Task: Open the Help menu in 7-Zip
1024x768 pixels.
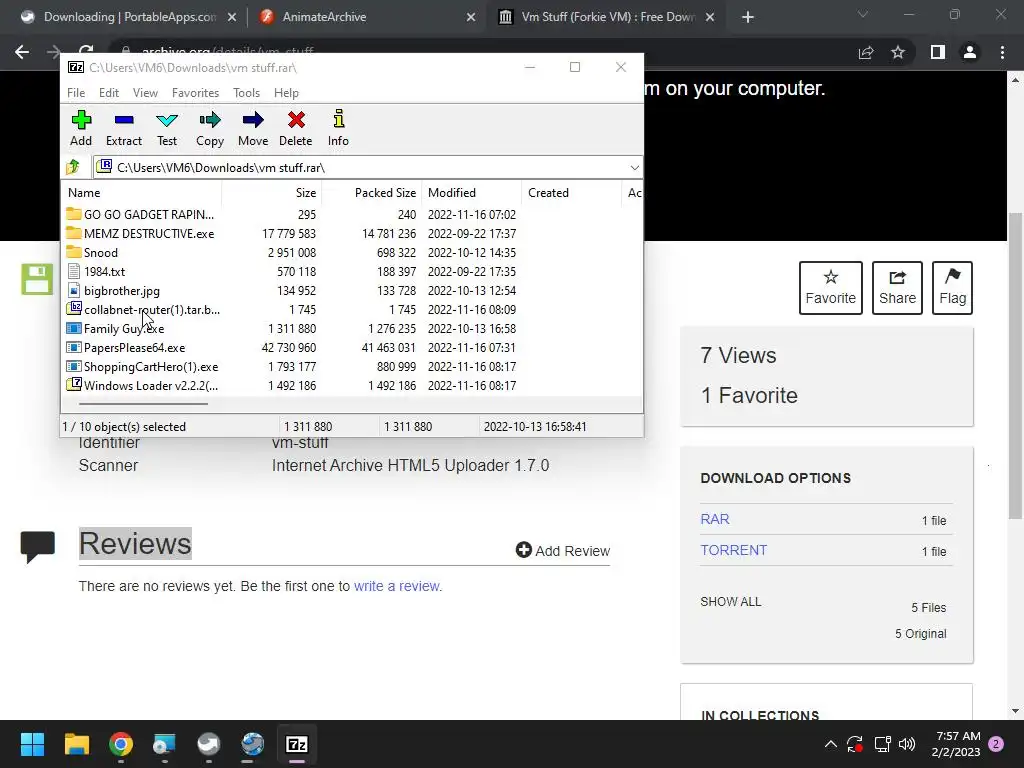Action: pyautogui.click(x=286, y=93)
